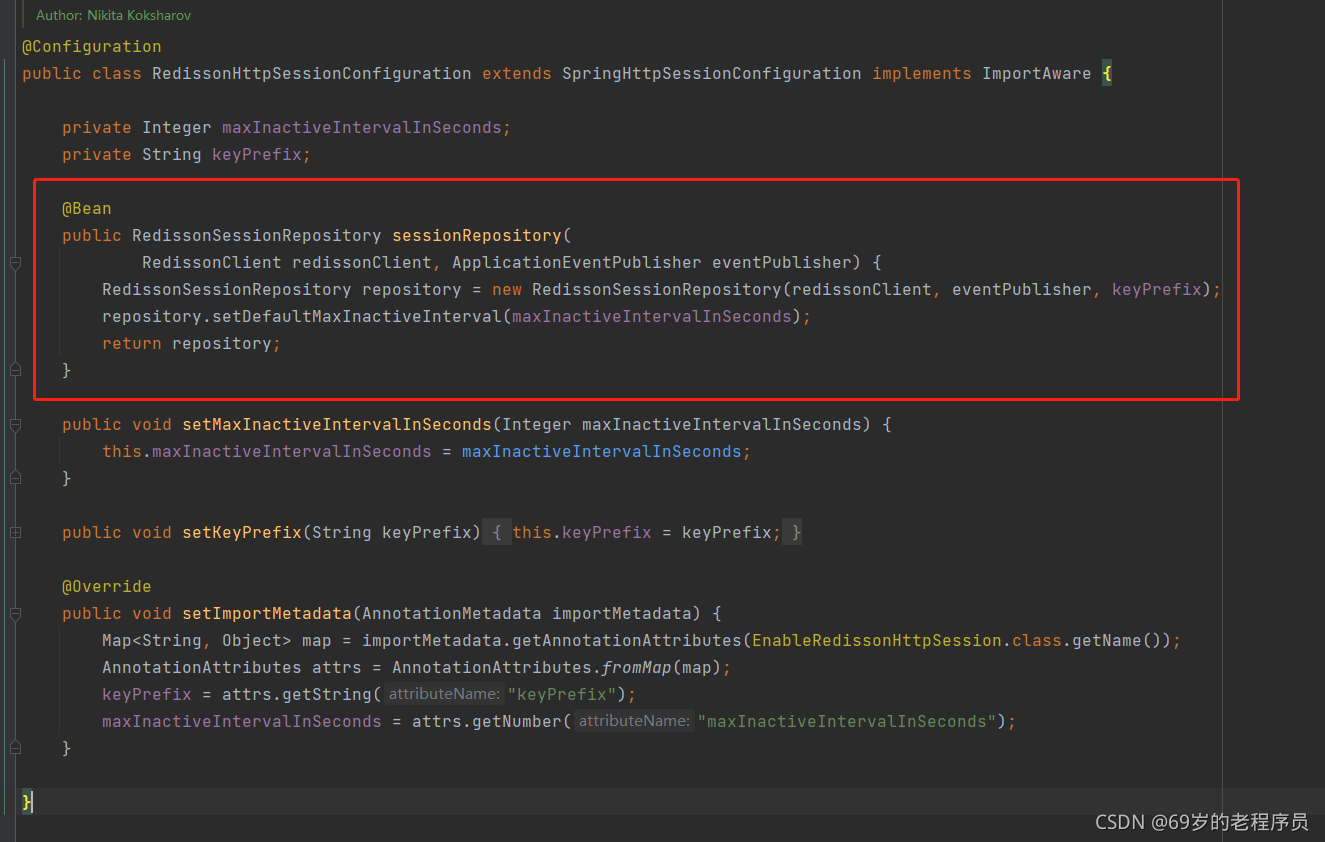Click EnableRedissonHttpSession class reference
This screenshot has height=842, width=1325.
coord(877,641)
